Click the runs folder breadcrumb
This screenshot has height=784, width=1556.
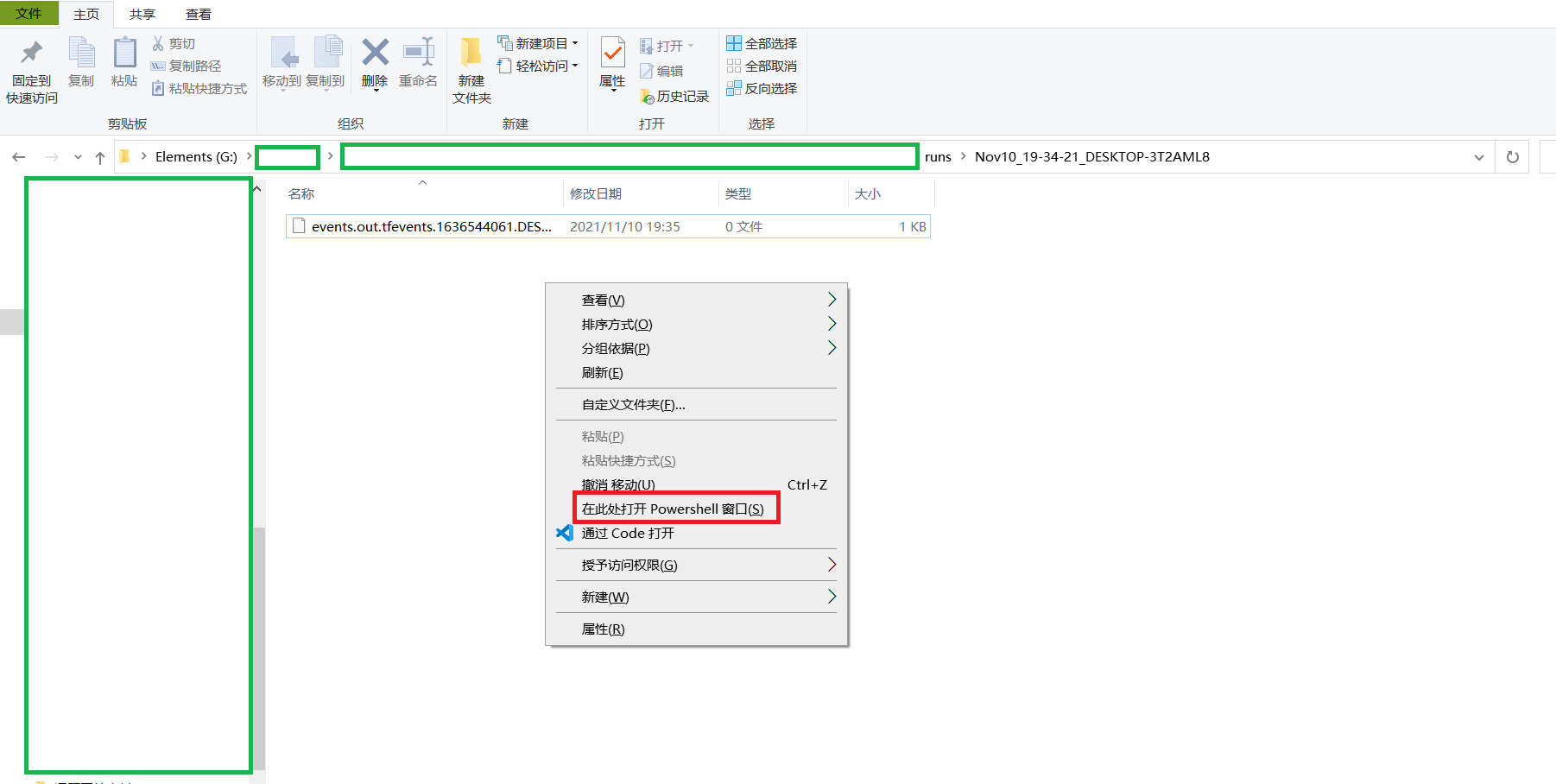point(938,156)
